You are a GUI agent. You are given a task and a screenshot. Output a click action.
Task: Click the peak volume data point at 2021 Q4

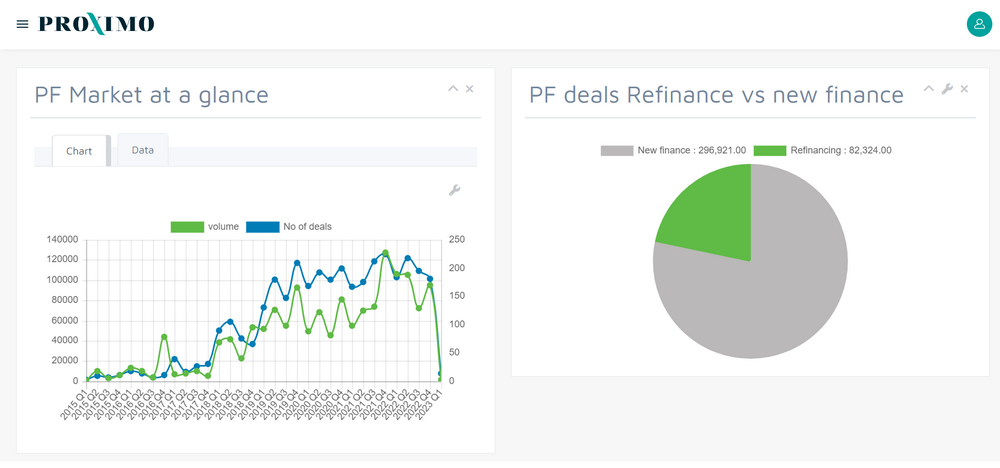point(385,253)
